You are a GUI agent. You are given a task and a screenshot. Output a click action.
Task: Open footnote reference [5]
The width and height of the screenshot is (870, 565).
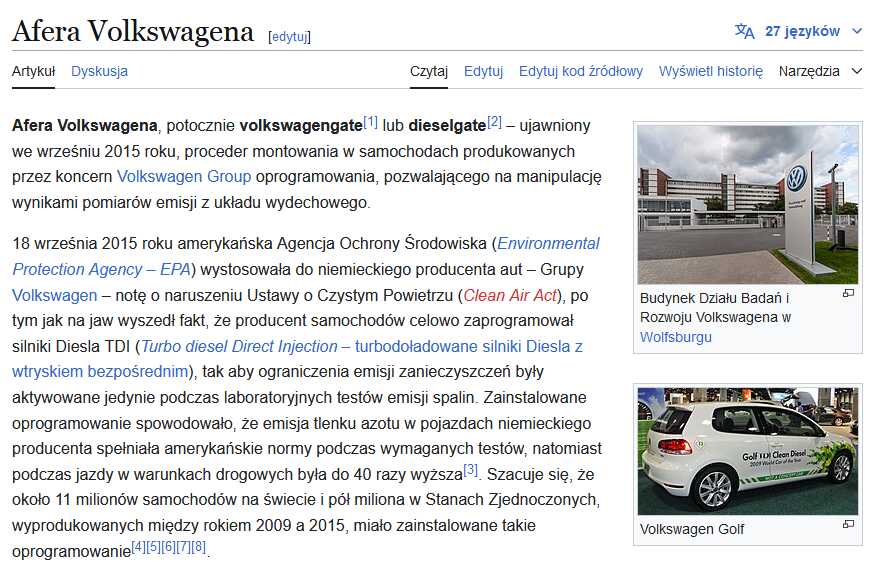[154, 547]
